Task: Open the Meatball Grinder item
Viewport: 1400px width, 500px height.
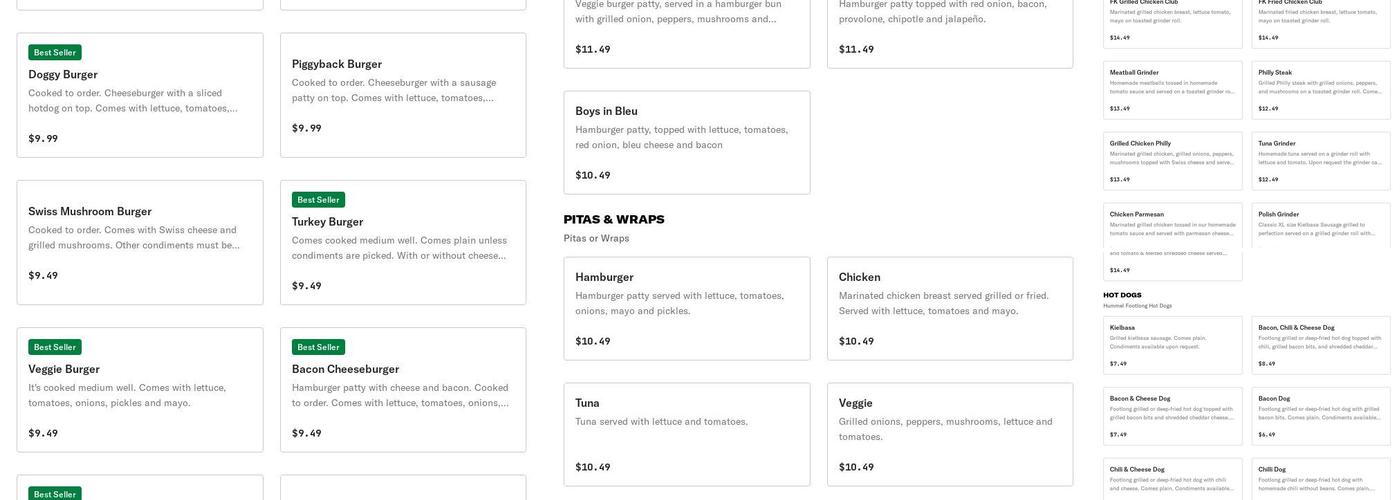Action: coord(1173,90)
